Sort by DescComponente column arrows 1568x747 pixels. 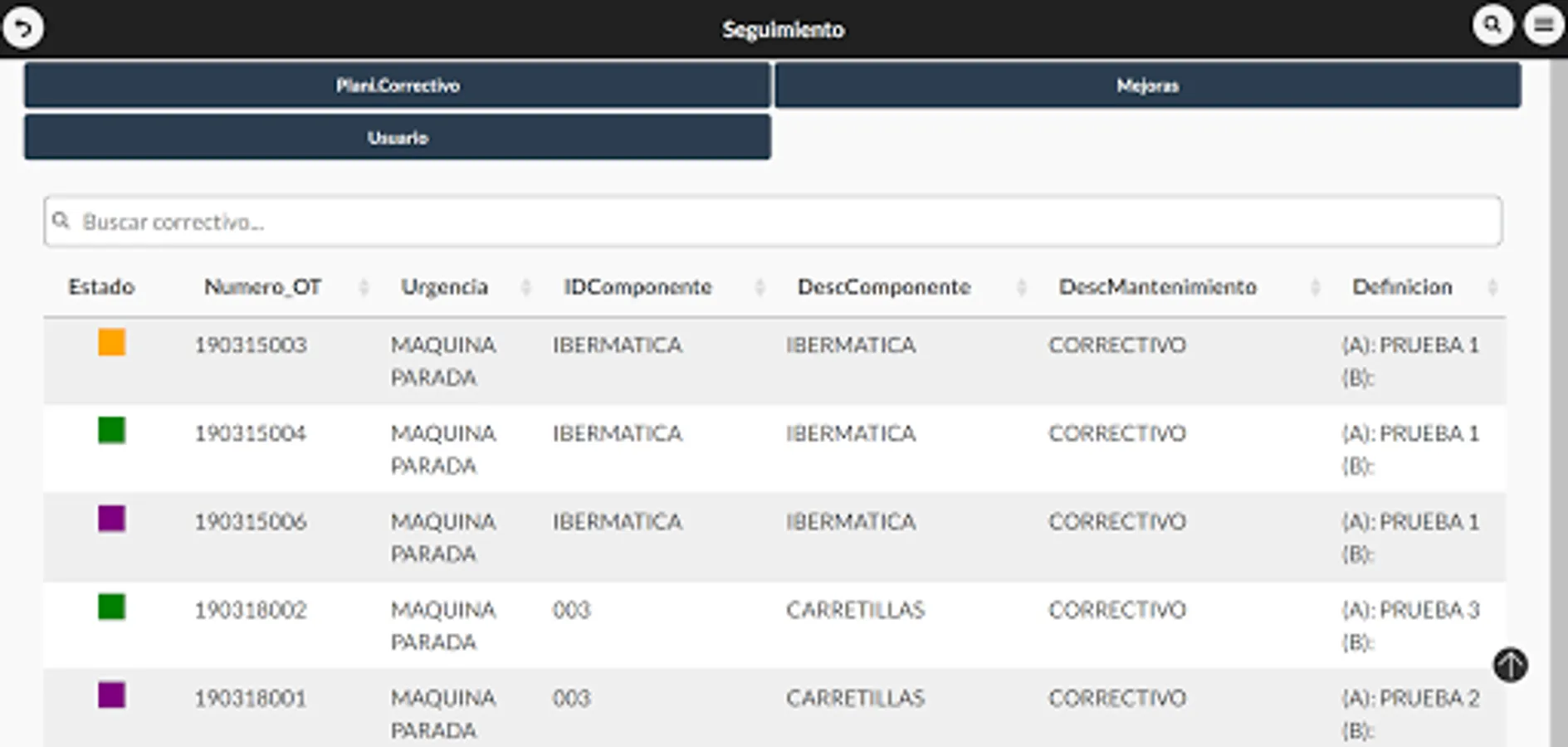[x=1021, y=287]
